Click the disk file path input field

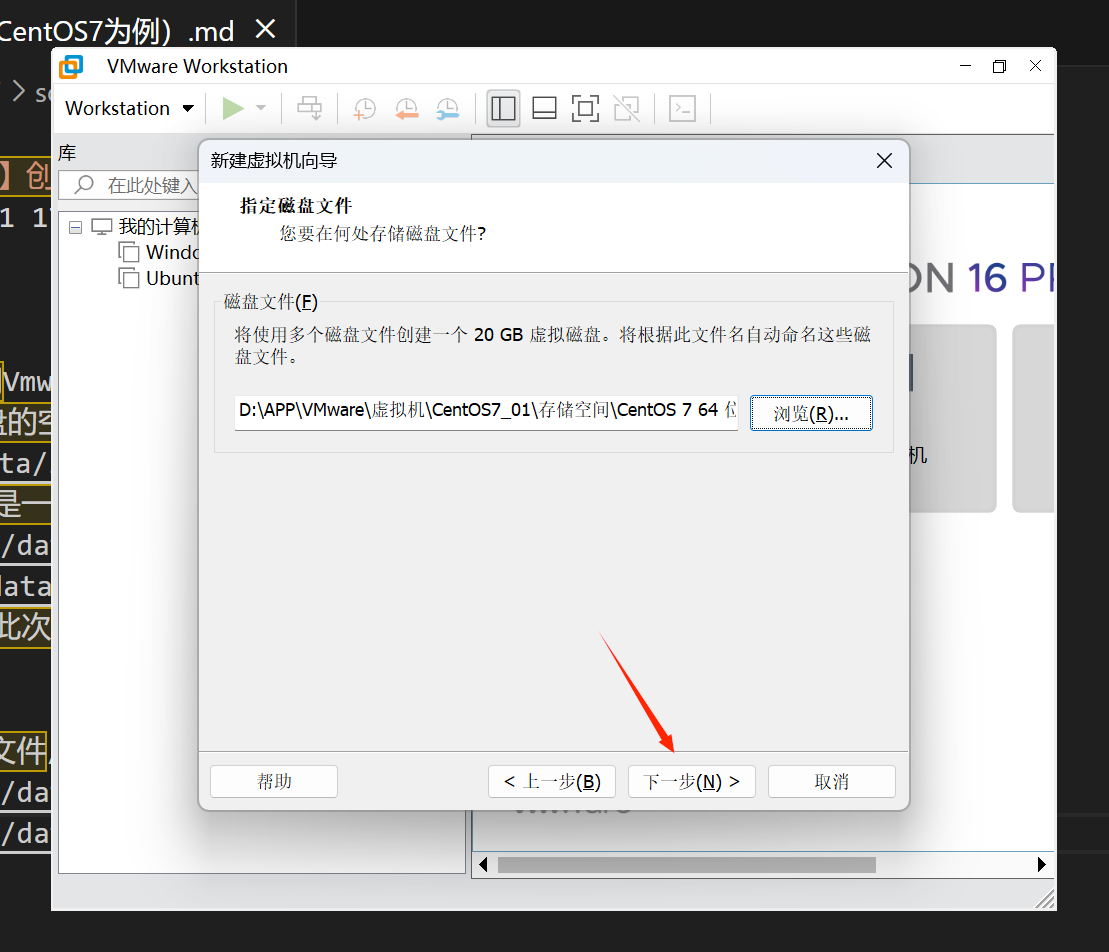(486, 412)
